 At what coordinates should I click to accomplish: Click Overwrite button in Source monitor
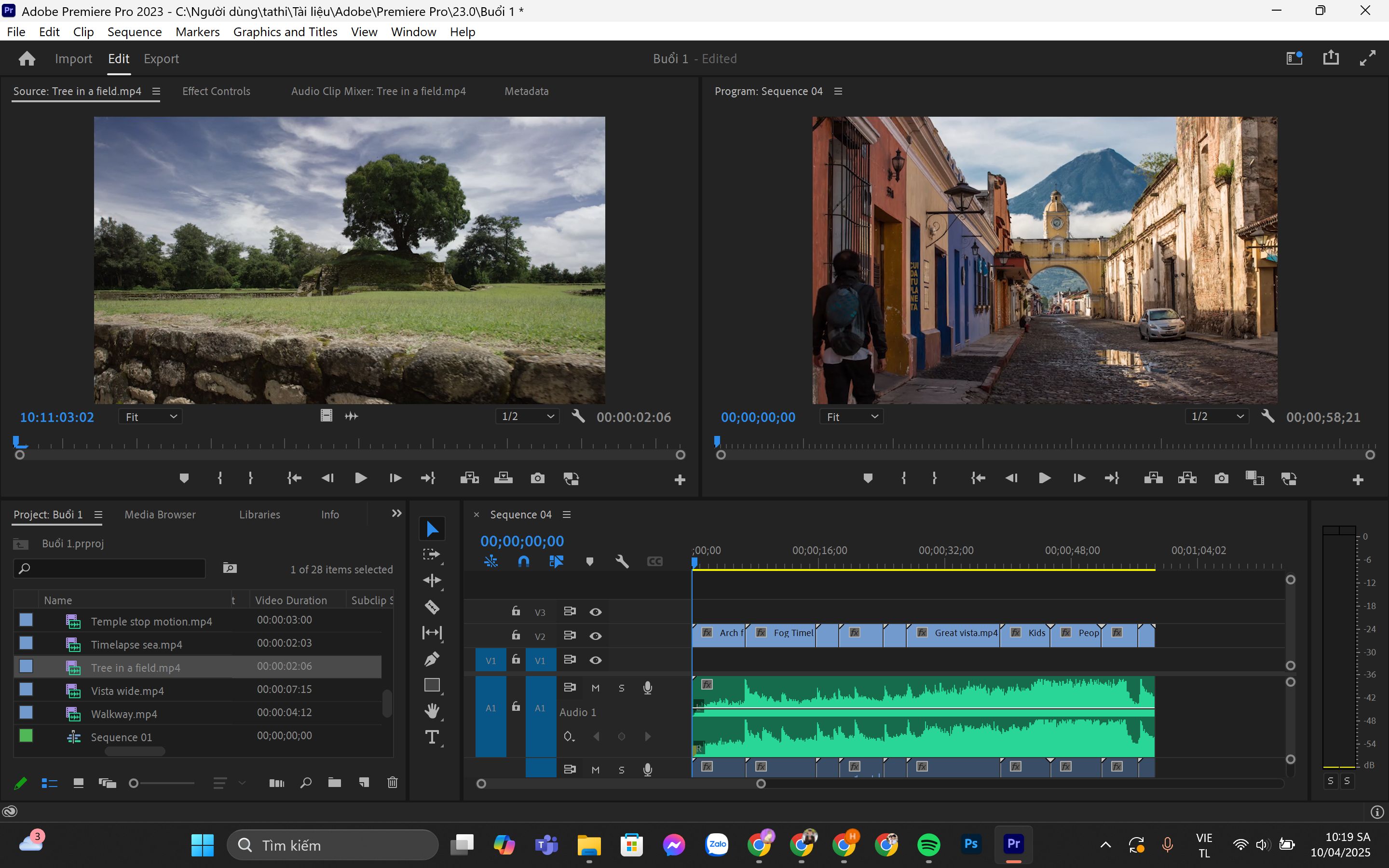point(504,478)
